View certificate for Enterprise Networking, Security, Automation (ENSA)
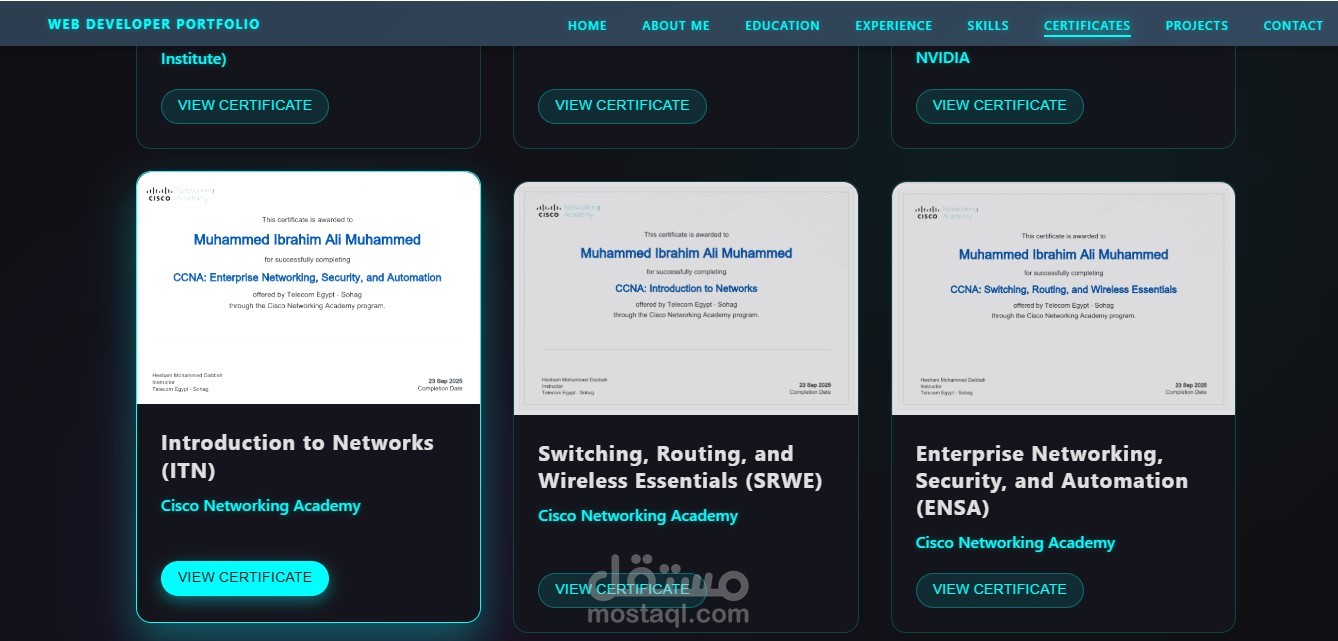The width and height of the screenshot is (1338, 641). point(999,590)
